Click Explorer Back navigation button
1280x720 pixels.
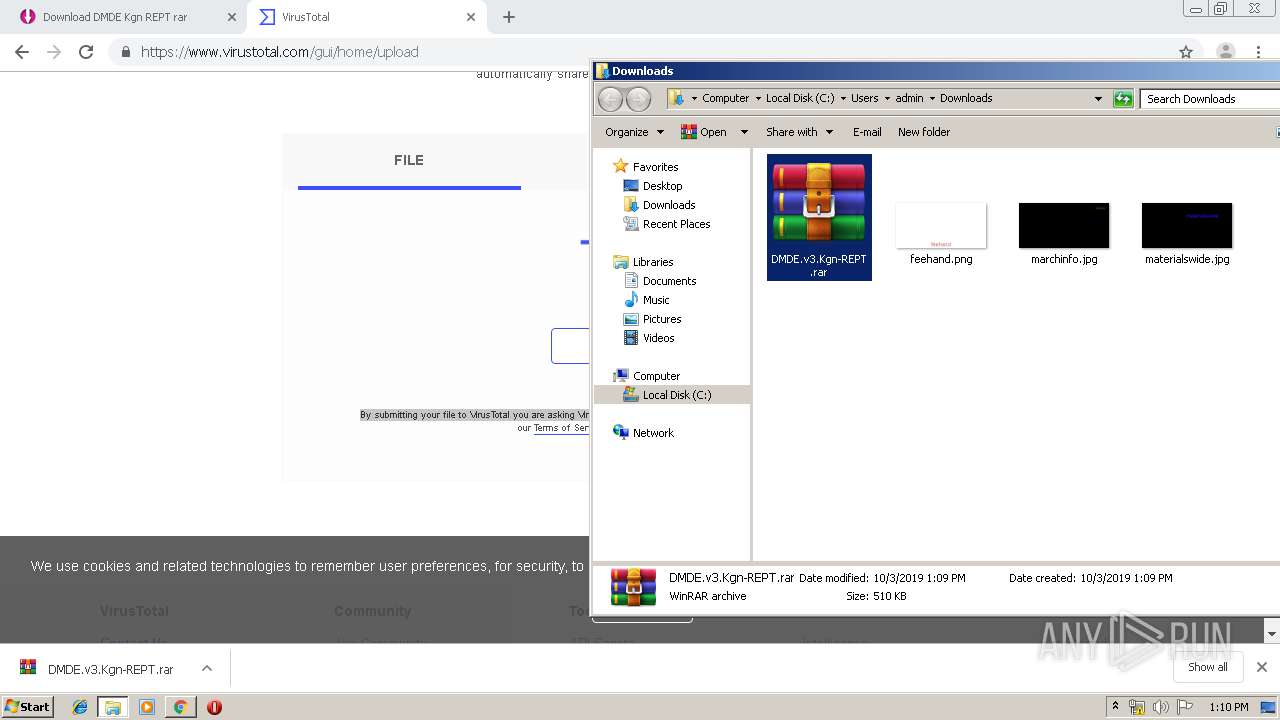click(610, 99)
